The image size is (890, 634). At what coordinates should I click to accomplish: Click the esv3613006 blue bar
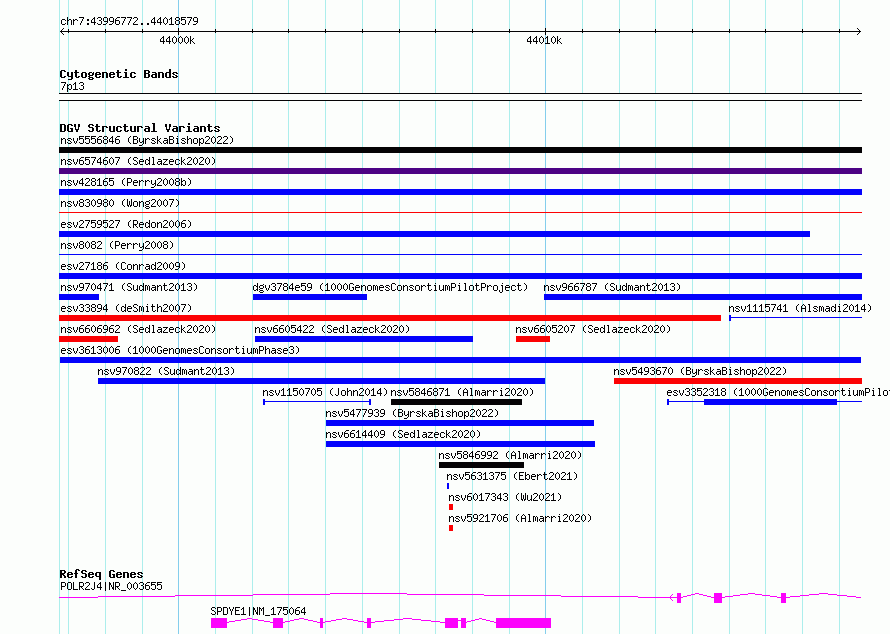pos(460,360)
